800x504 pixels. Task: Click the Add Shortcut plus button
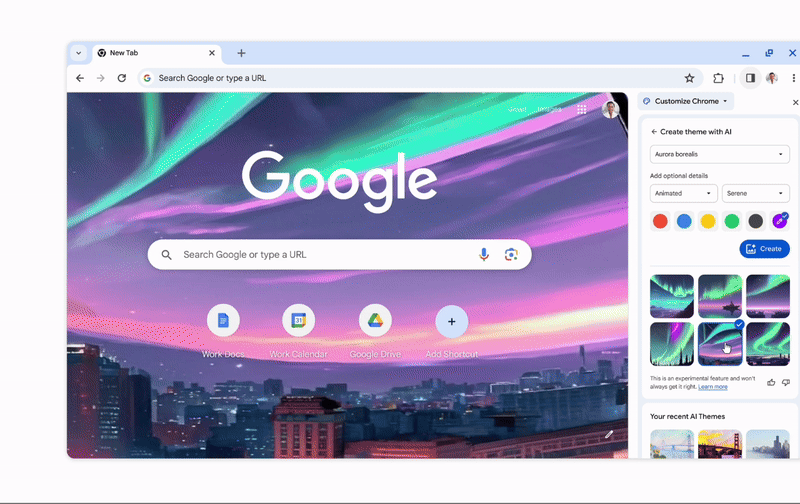tap(452, 321)
